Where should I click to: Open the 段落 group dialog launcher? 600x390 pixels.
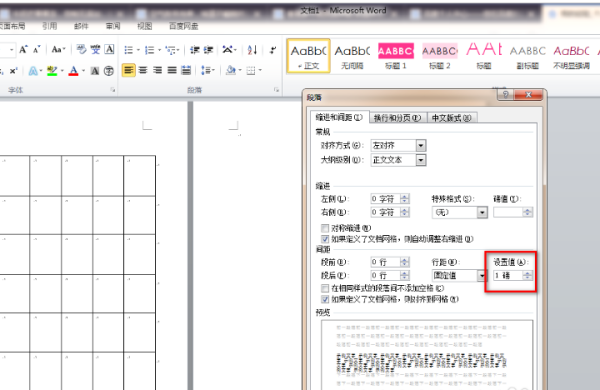click(276, 90)
